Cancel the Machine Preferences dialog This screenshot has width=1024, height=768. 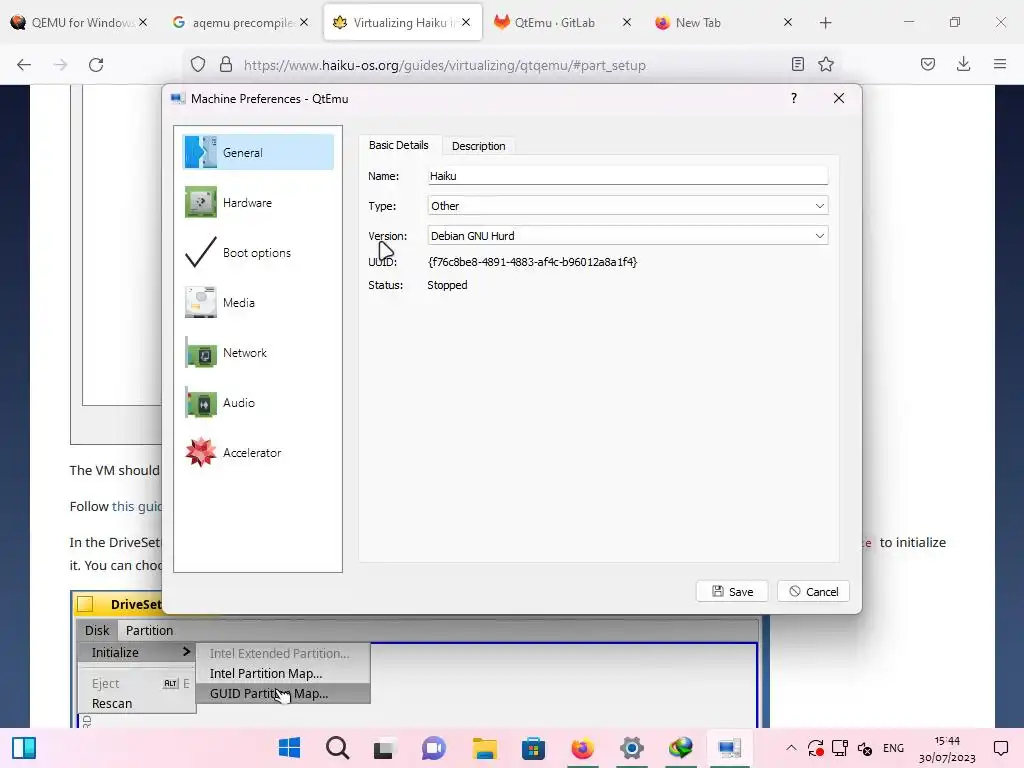pos(813,592)
